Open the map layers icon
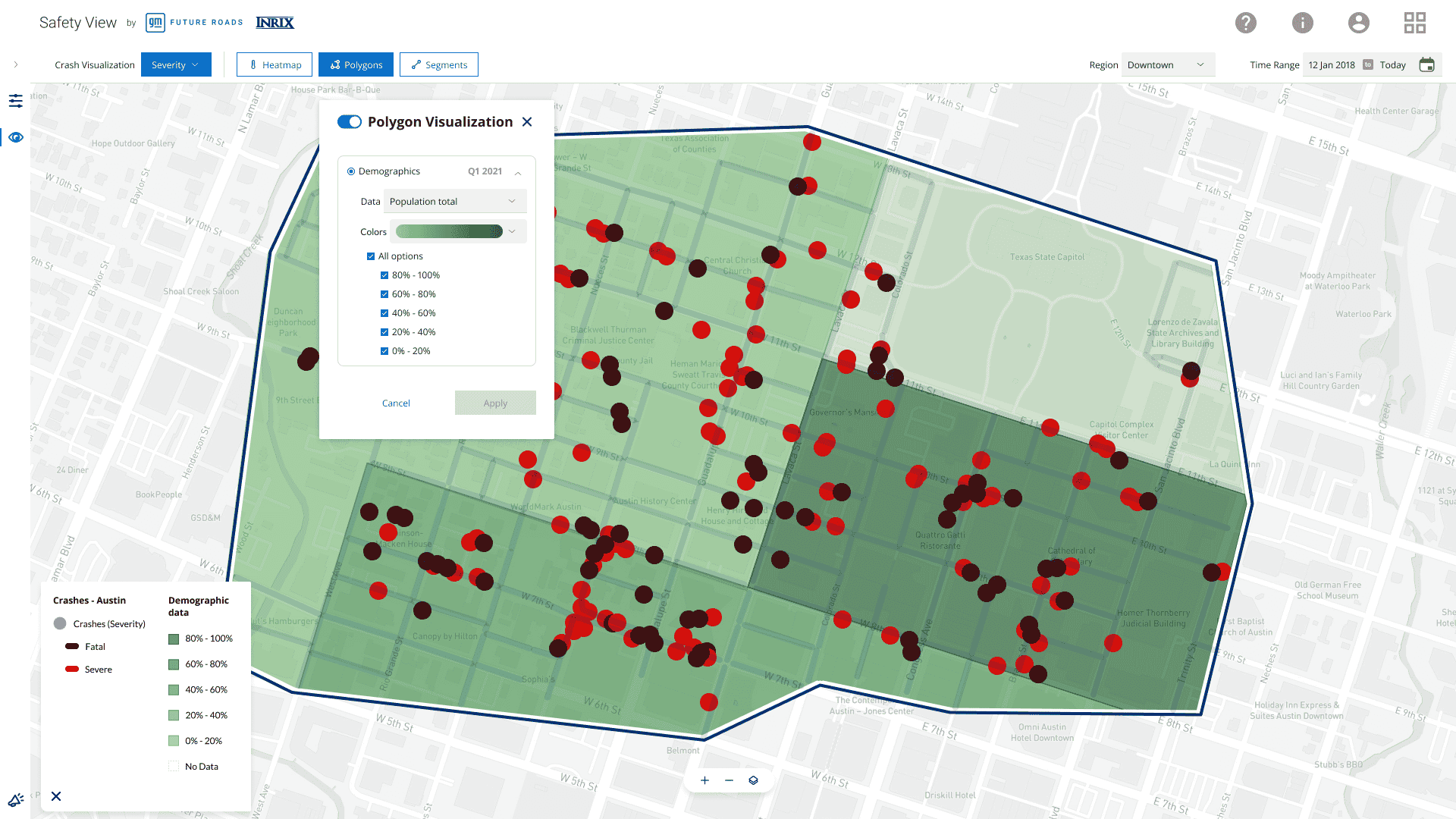 [x=753, y=780]
